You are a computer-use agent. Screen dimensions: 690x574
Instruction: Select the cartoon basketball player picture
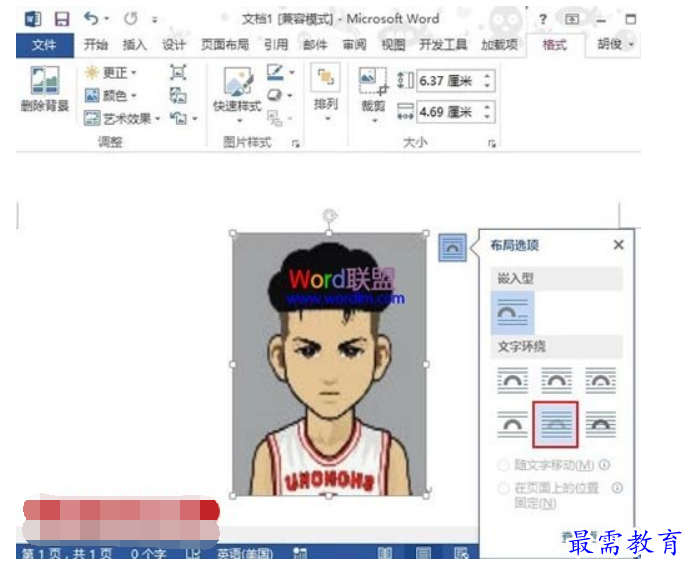click(329, 364)
